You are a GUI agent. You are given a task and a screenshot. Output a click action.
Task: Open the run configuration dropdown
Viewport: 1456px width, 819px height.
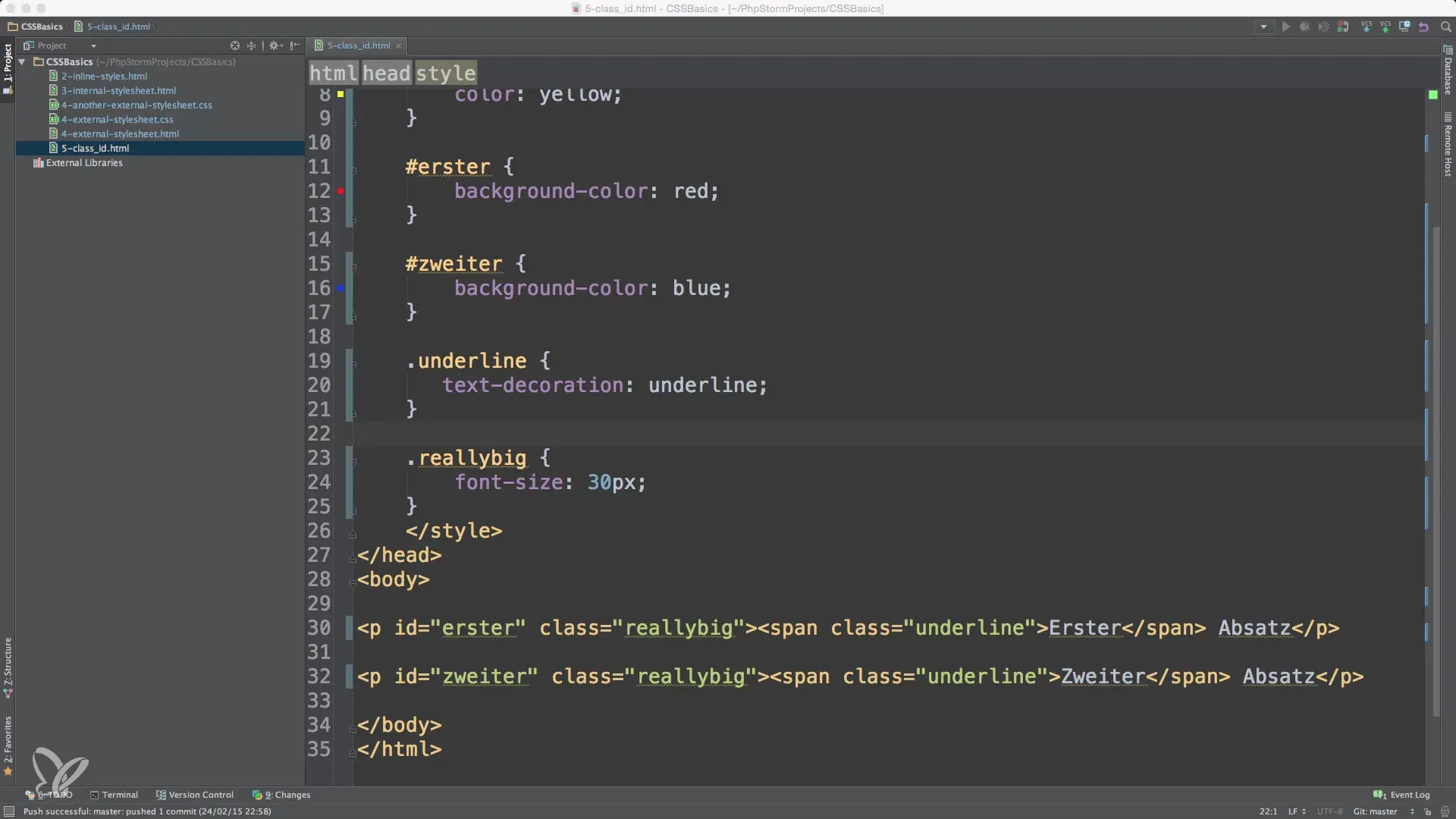coord(1263,27)
